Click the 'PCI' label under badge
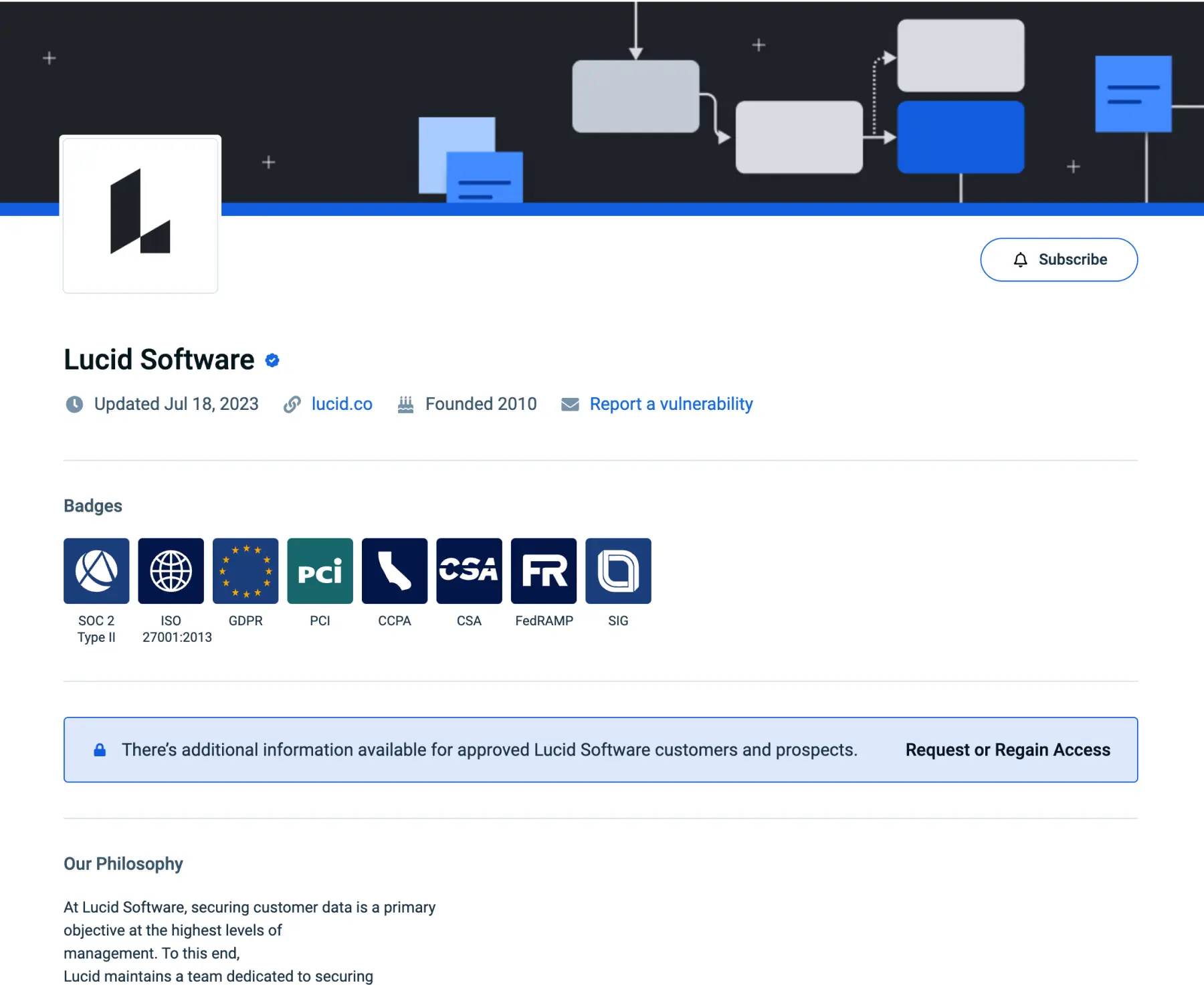The width and height of the screenshot is (1204, 985). point(320,621)
